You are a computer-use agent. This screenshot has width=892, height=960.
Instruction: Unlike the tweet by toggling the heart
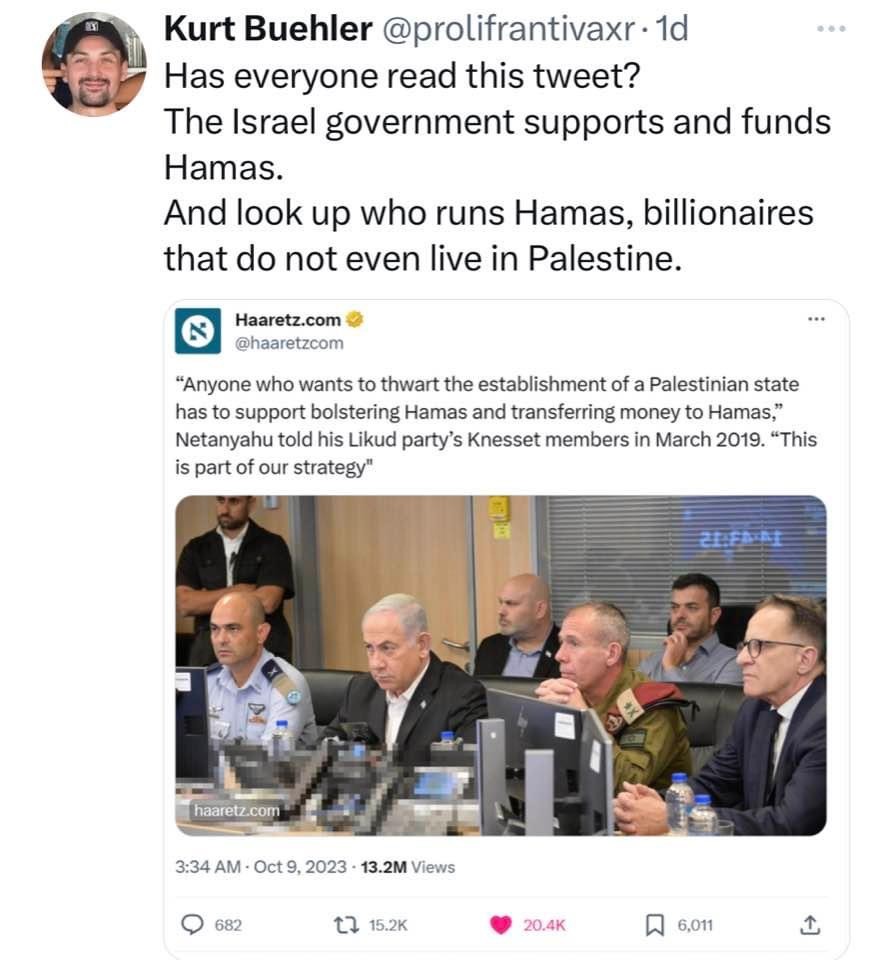coord(499,925)
